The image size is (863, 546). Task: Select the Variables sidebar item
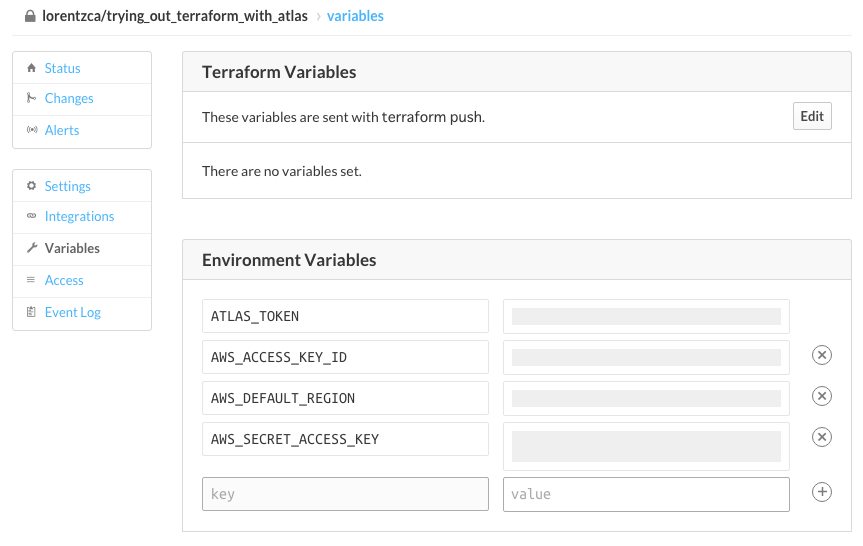[72, 248]
